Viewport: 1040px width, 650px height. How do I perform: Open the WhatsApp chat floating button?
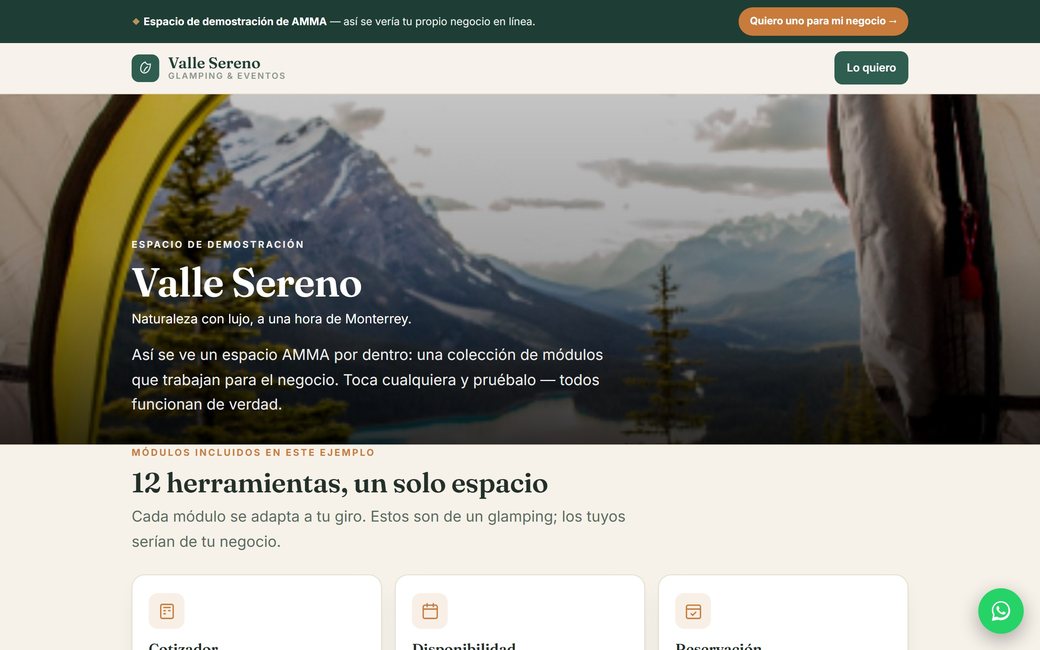pyautogui.click(x=1000, y=611)
